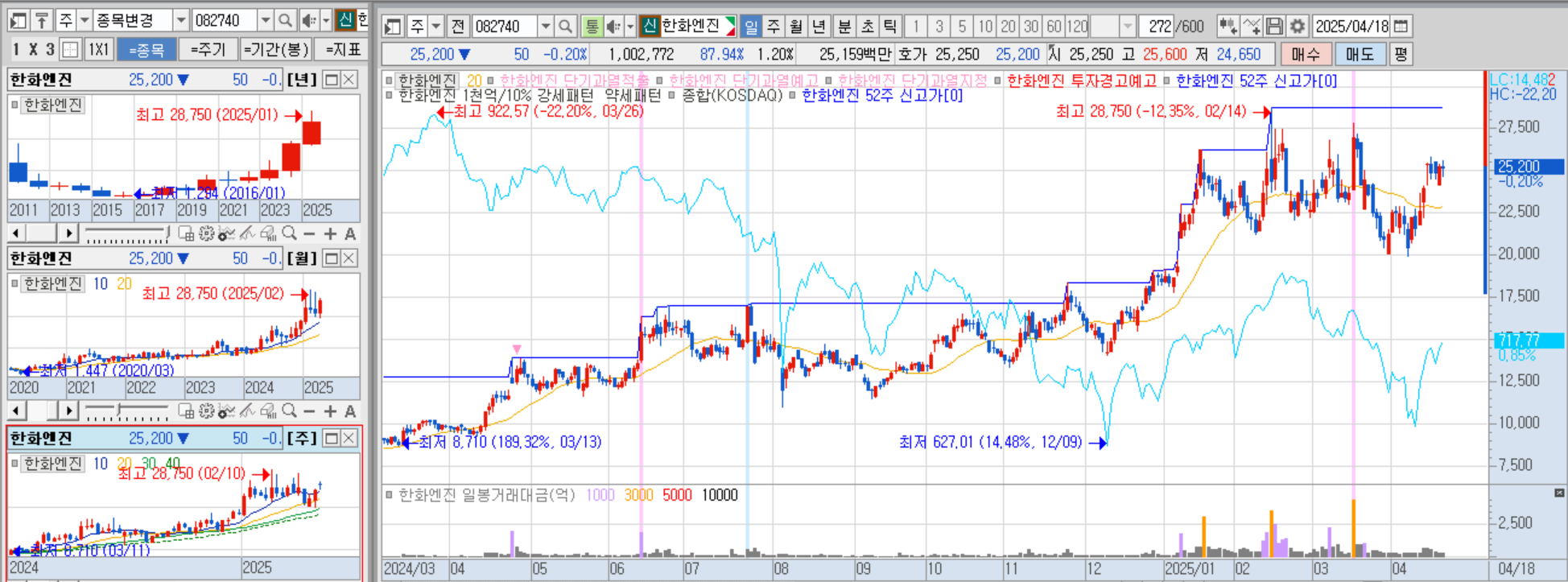This screenshot has width=1568, height=582.
Task: Click the scroll-right arrow under the monthly mini chart
Action: click(x=68, y=411)
